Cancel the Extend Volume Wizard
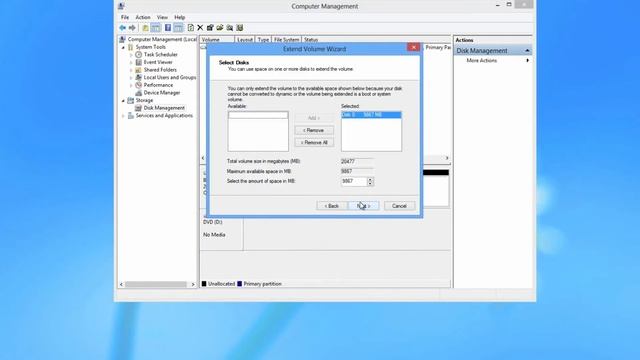This screenshot has height=360, width=640. 399,206
